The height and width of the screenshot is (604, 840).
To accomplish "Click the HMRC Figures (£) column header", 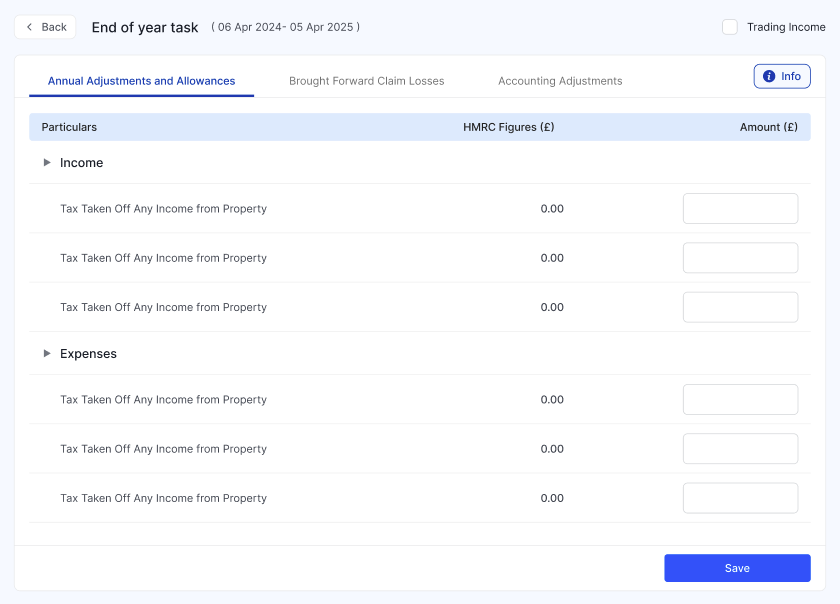I will coord(508,127).
